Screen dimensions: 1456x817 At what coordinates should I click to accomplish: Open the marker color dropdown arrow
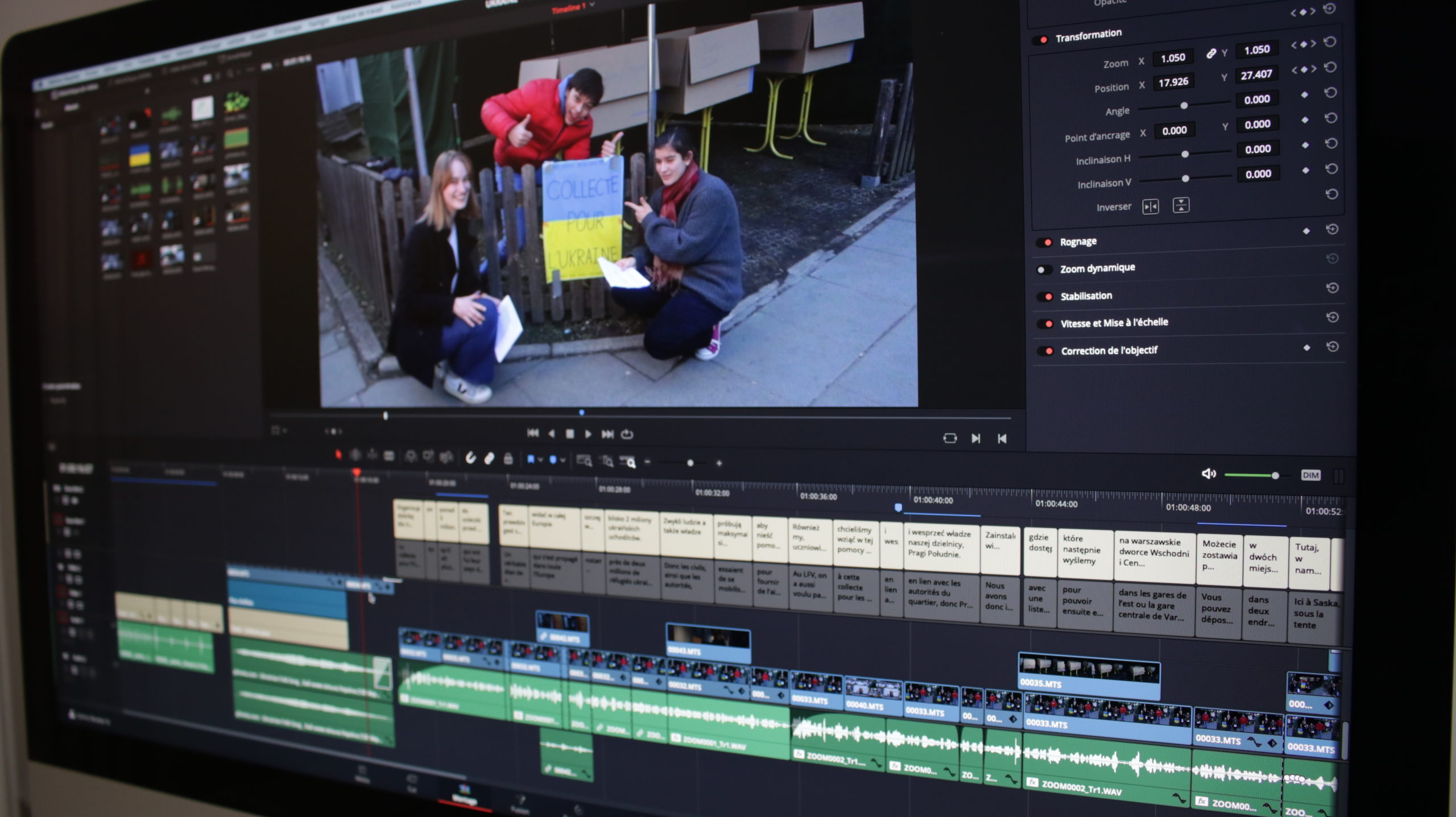coord(563,460)
